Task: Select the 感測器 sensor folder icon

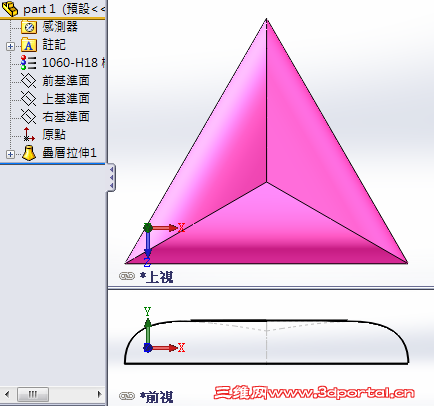Action: [x=29, y=27]
